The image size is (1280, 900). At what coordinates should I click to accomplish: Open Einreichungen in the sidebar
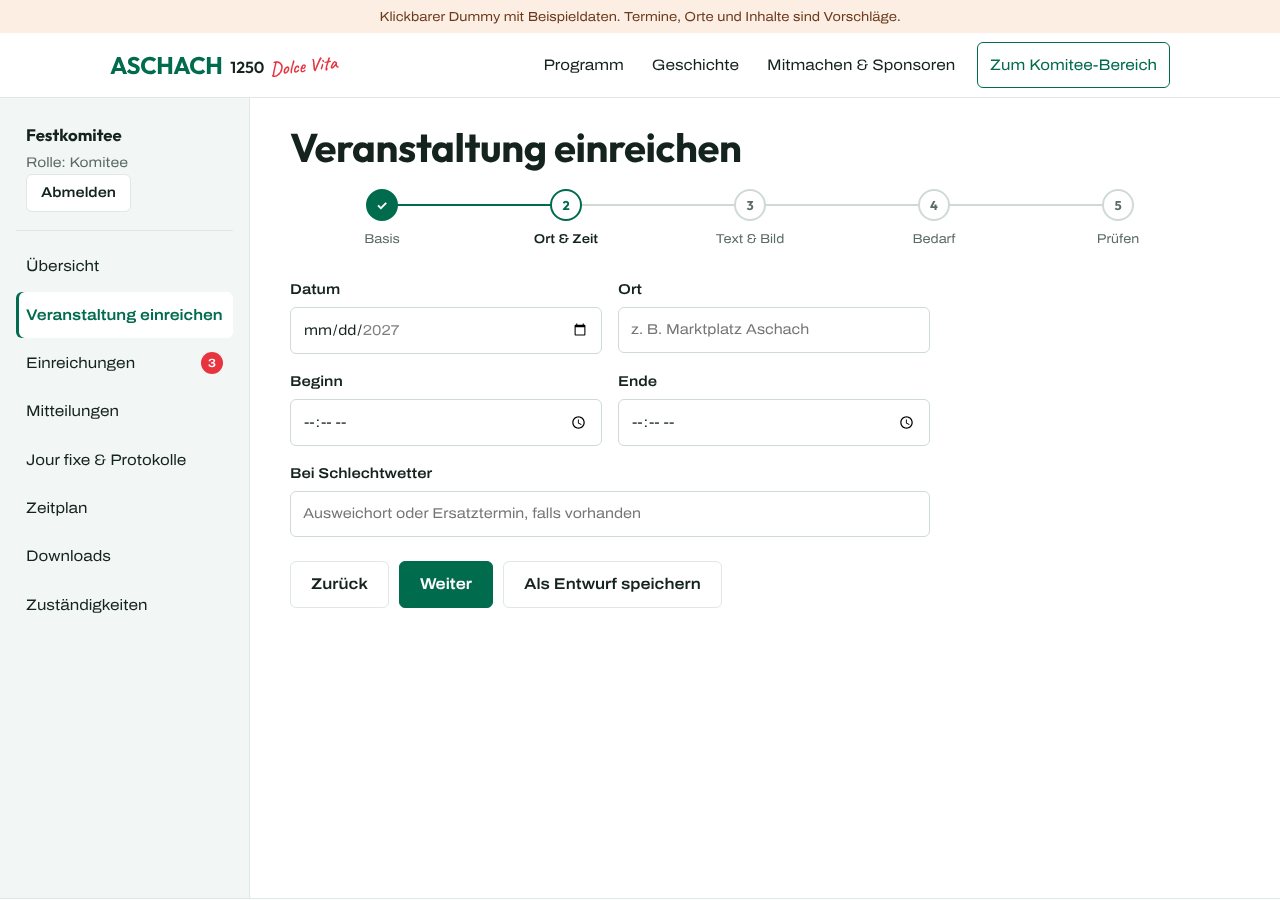click(x=125, y=363)
